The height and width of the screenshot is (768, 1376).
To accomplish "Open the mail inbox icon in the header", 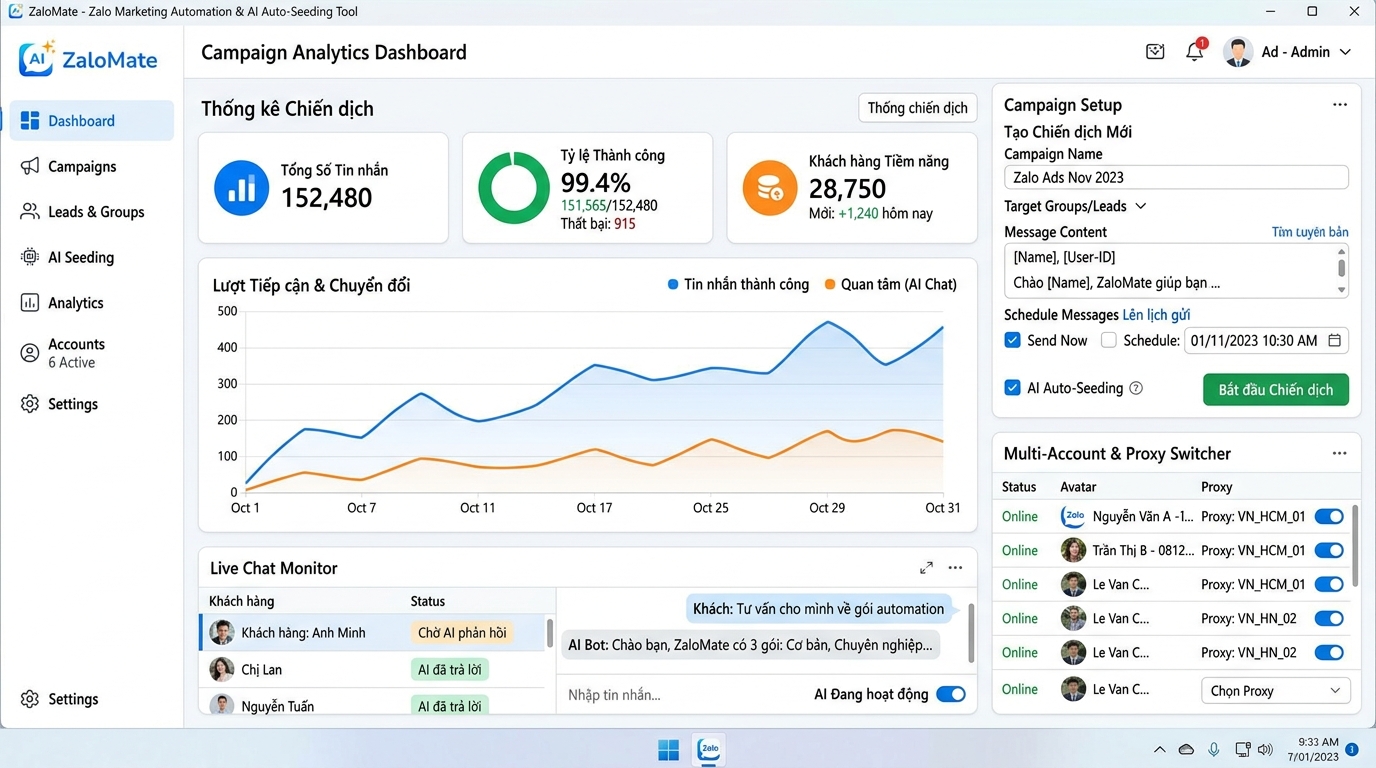I will tap(1155, 52).
